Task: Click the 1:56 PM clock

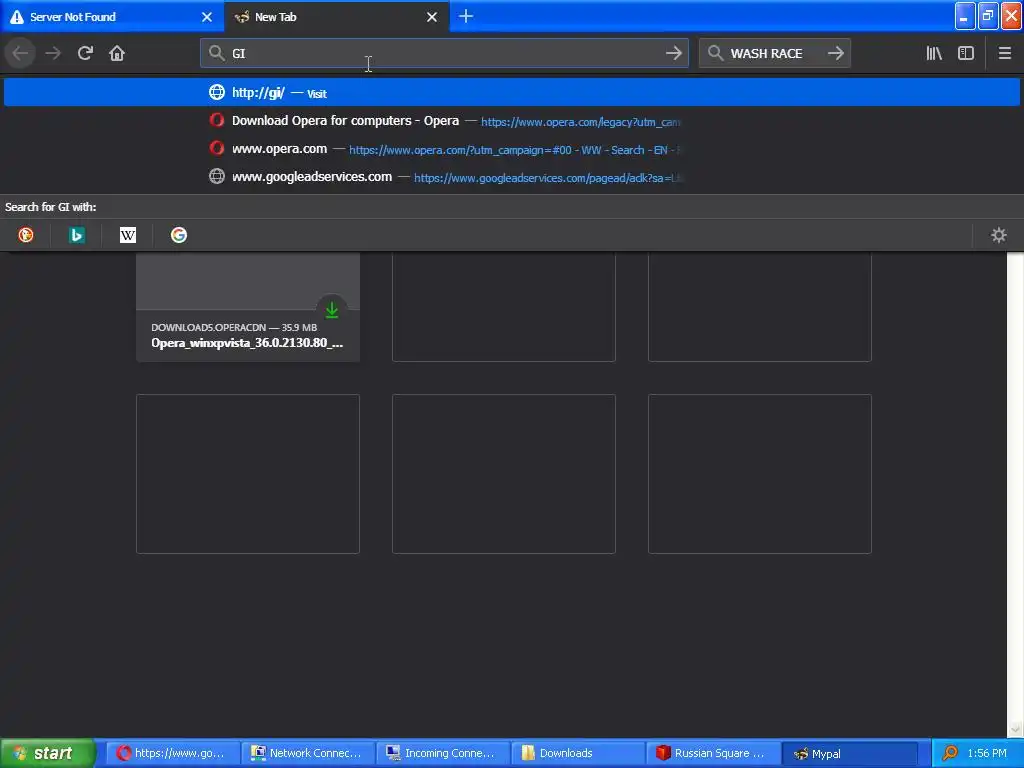Action: 987,753
